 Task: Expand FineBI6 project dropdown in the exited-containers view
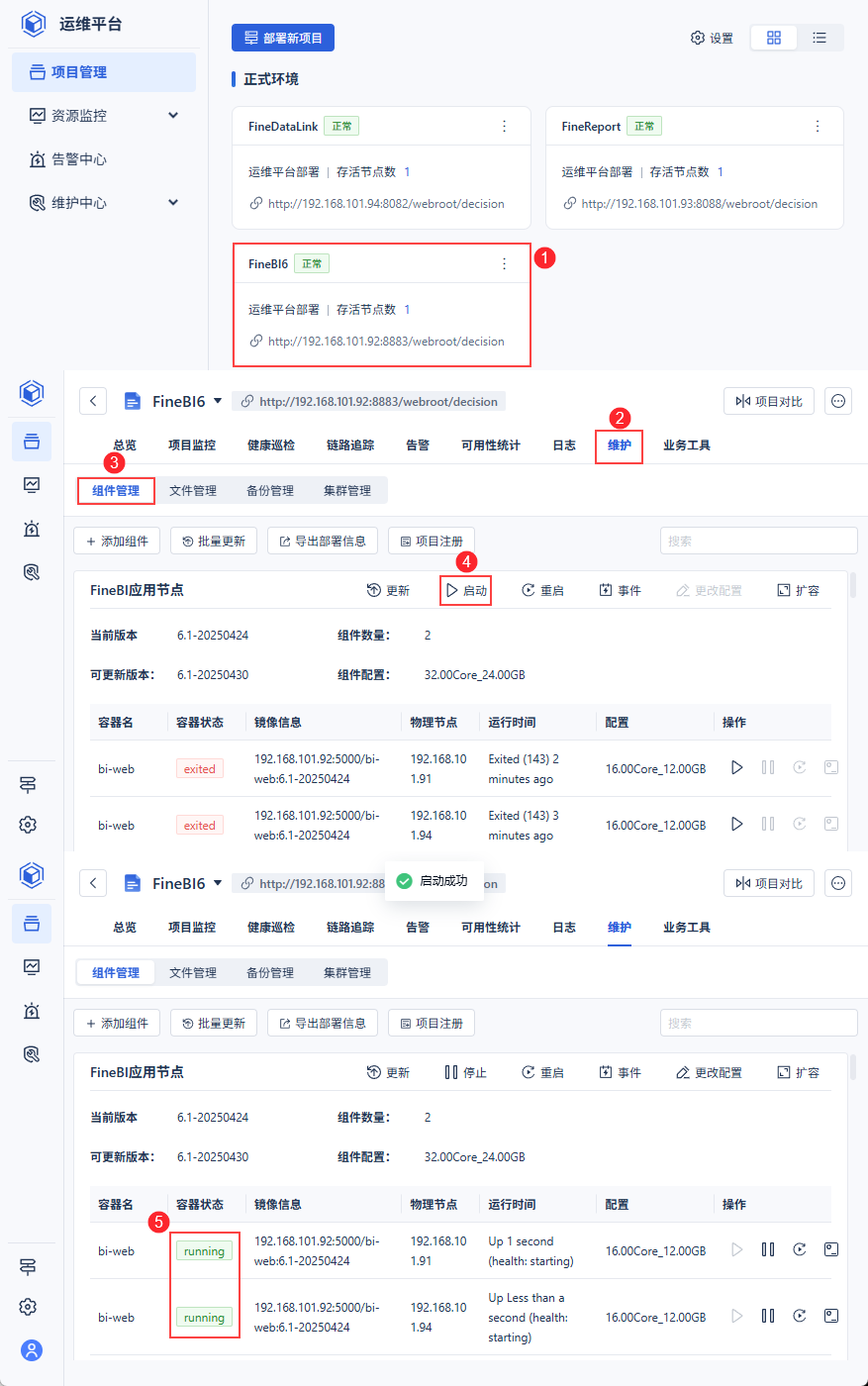point(218,402)
